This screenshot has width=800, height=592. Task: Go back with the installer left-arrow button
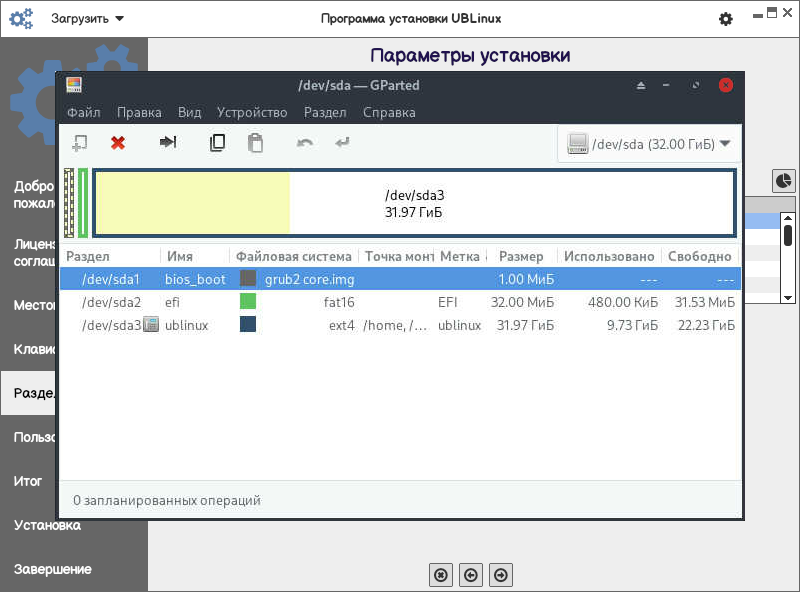[471, 575]
